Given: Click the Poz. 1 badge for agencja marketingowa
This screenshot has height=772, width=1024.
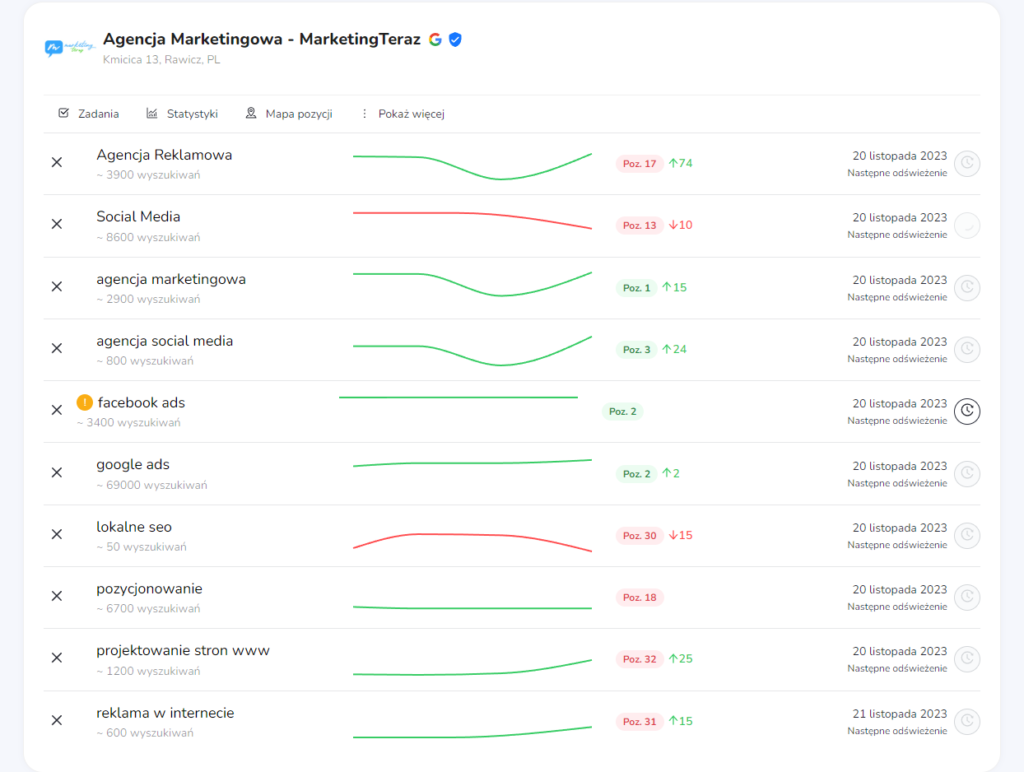Looking at the screenshot, I should tap(636, 288).
